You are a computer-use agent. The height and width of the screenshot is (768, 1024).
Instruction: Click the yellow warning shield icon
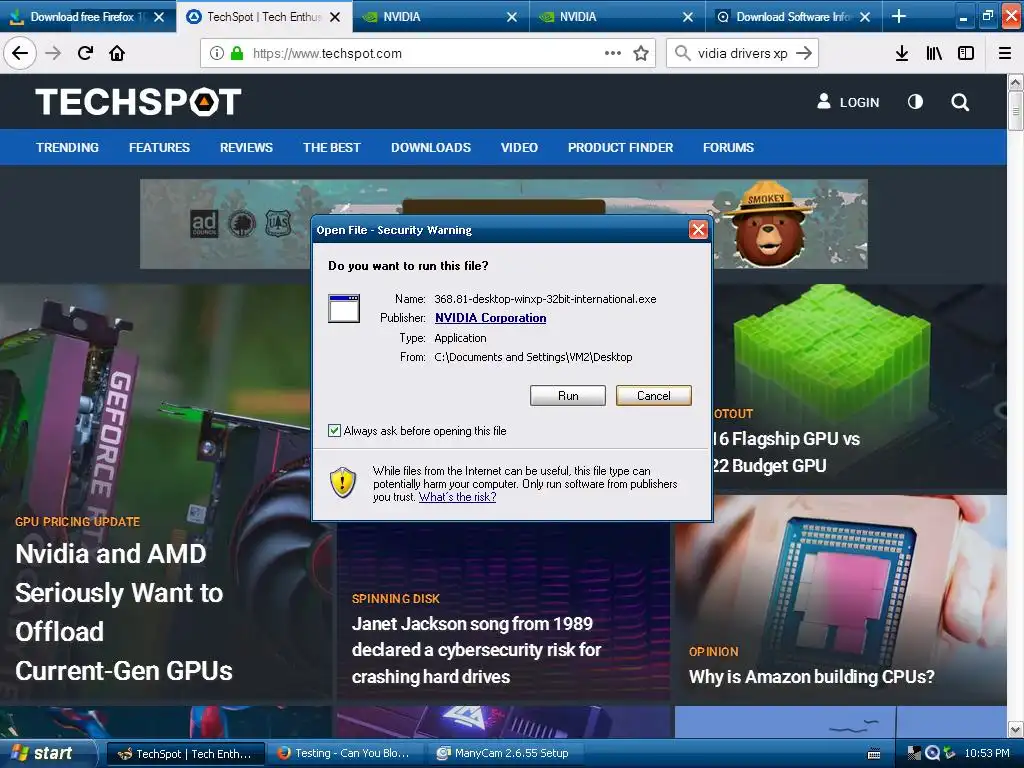[x=343, y=483]
